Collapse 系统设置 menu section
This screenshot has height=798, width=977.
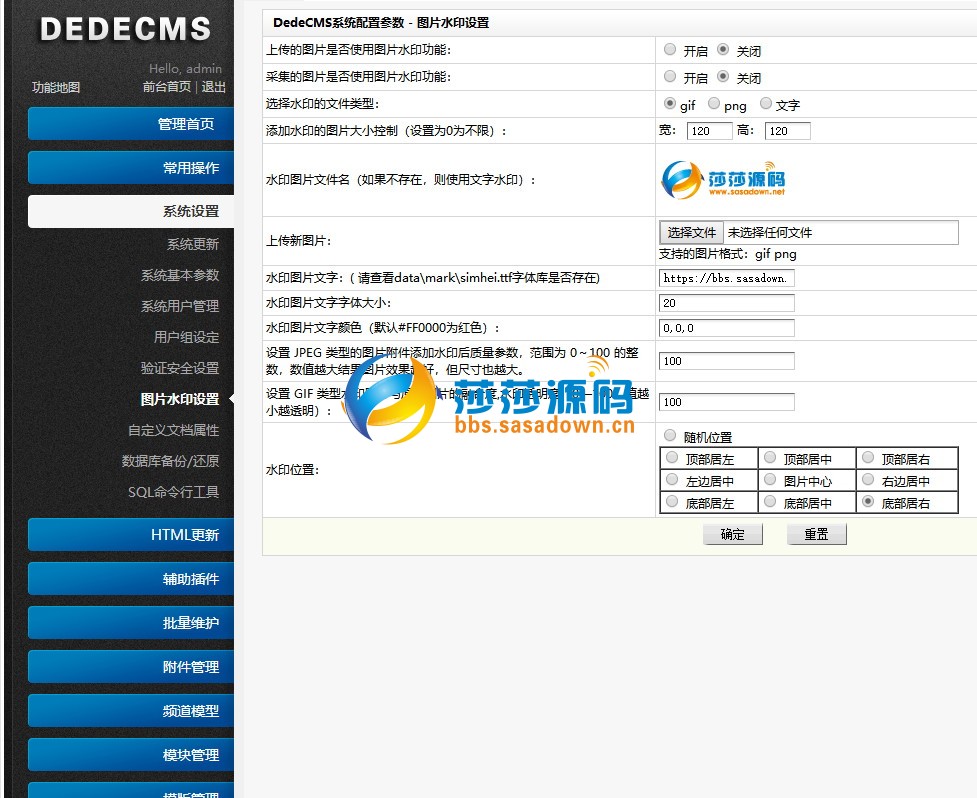(131, 211)
